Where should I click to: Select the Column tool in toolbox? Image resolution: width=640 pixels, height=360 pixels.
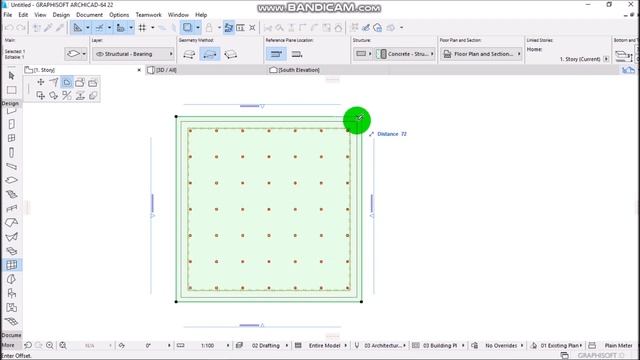(11, 153)
